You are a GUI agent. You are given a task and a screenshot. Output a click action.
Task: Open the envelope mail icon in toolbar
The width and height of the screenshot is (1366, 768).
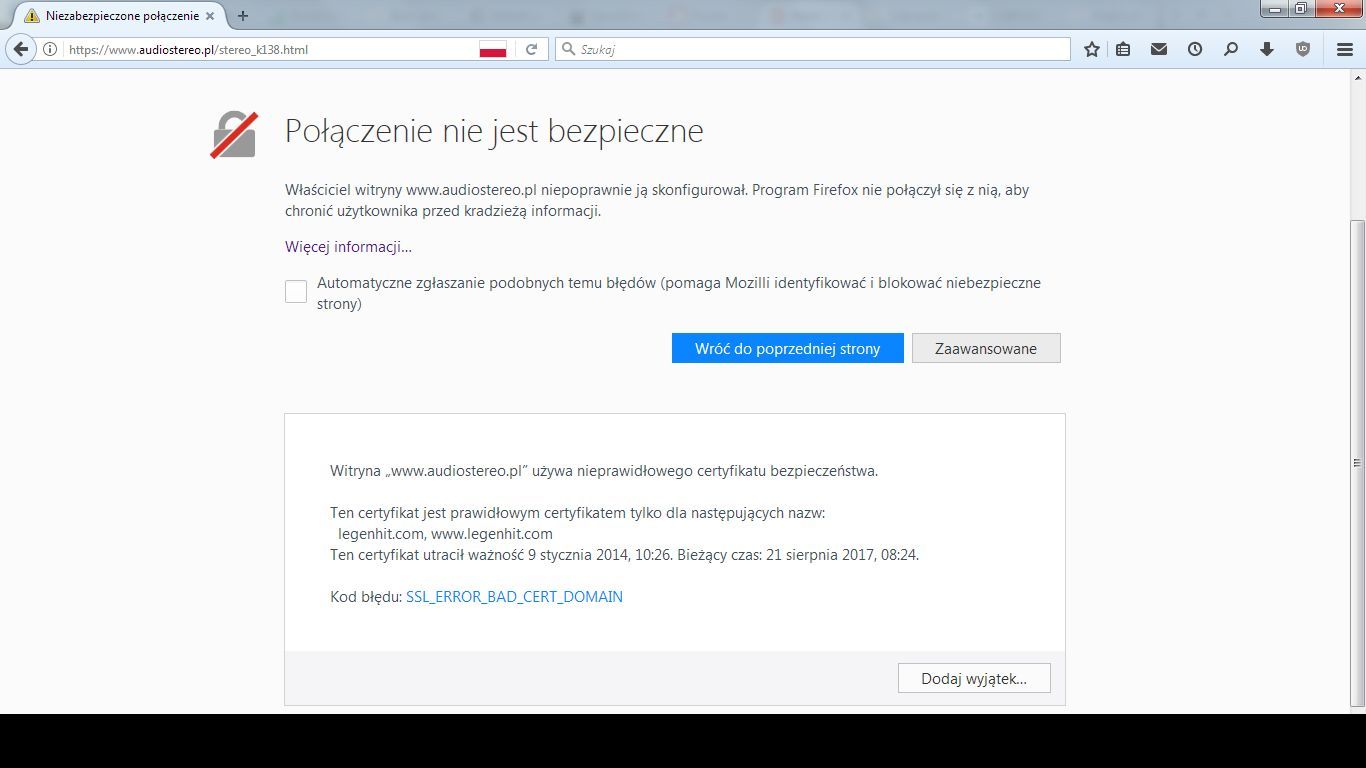tap(1159, 49)
